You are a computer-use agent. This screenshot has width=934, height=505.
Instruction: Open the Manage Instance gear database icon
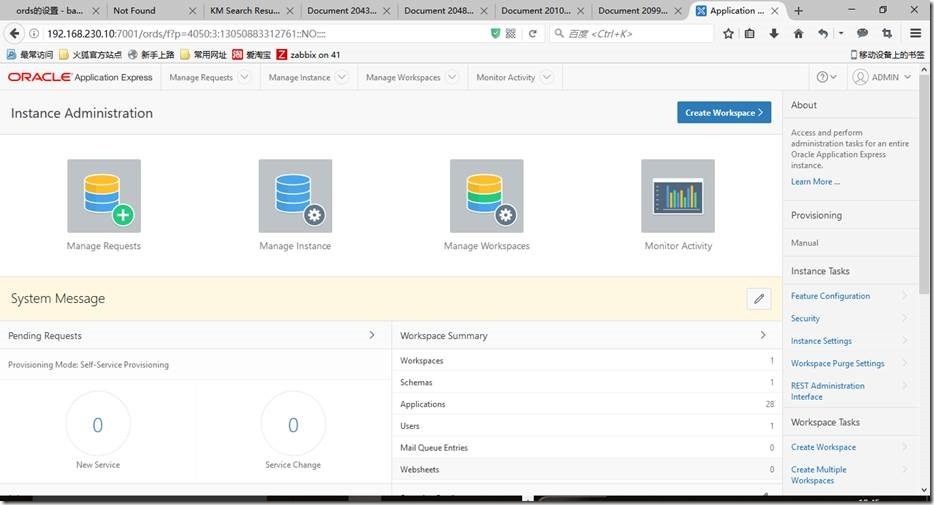295,195
